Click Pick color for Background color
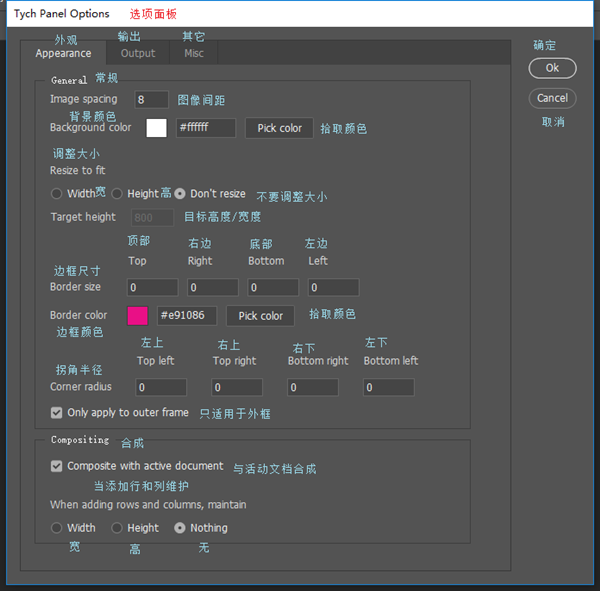The height and width of the screenshot is (591, 600). click(279, 128)
